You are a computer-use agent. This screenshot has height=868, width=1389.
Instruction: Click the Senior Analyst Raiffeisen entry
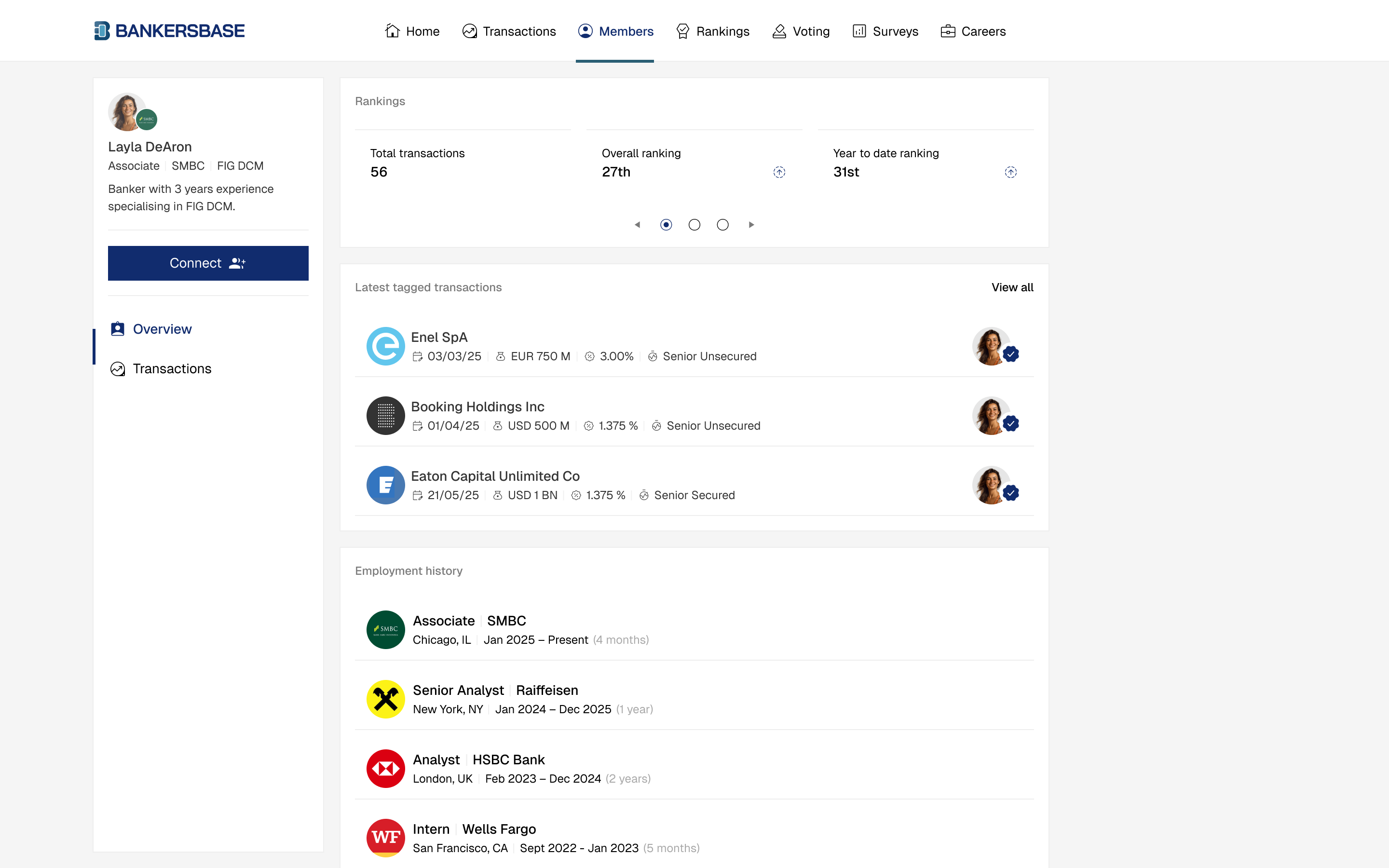coord(694,699)
